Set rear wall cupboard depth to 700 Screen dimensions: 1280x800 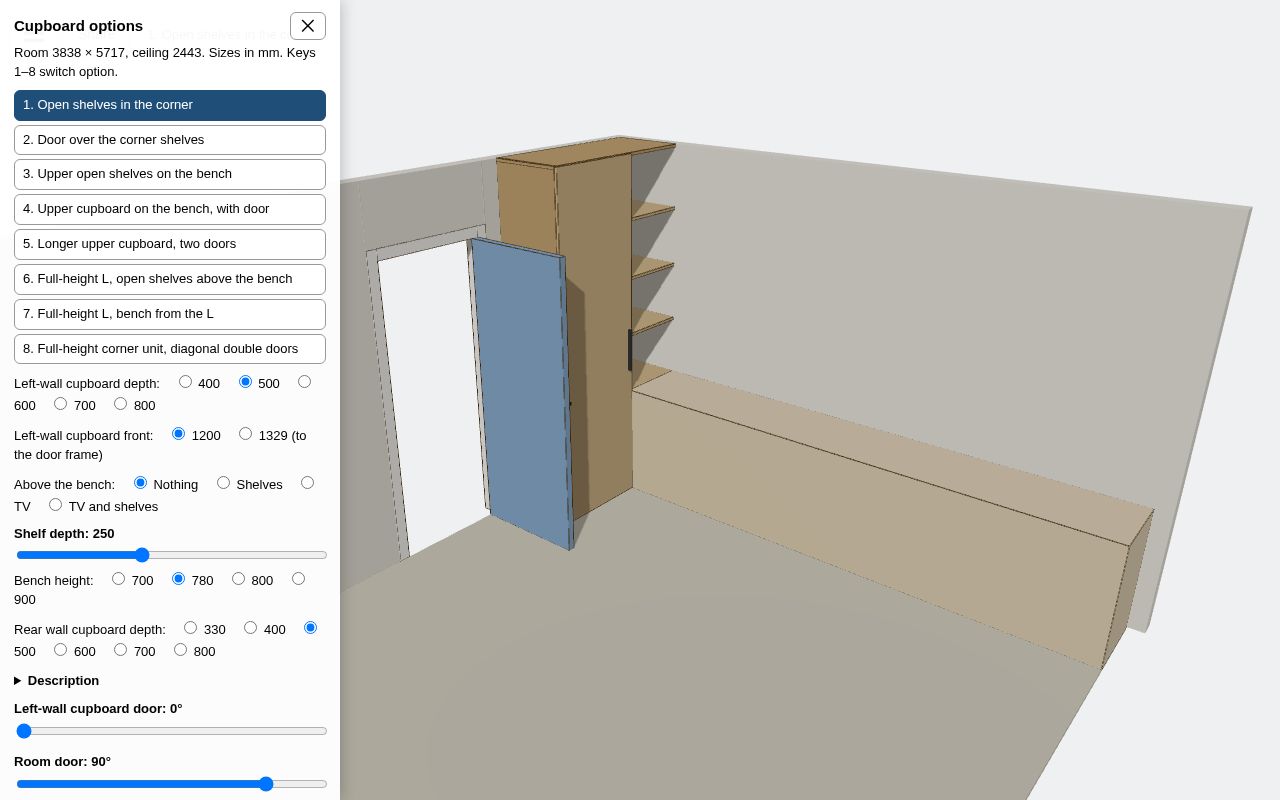pos(120,650)
